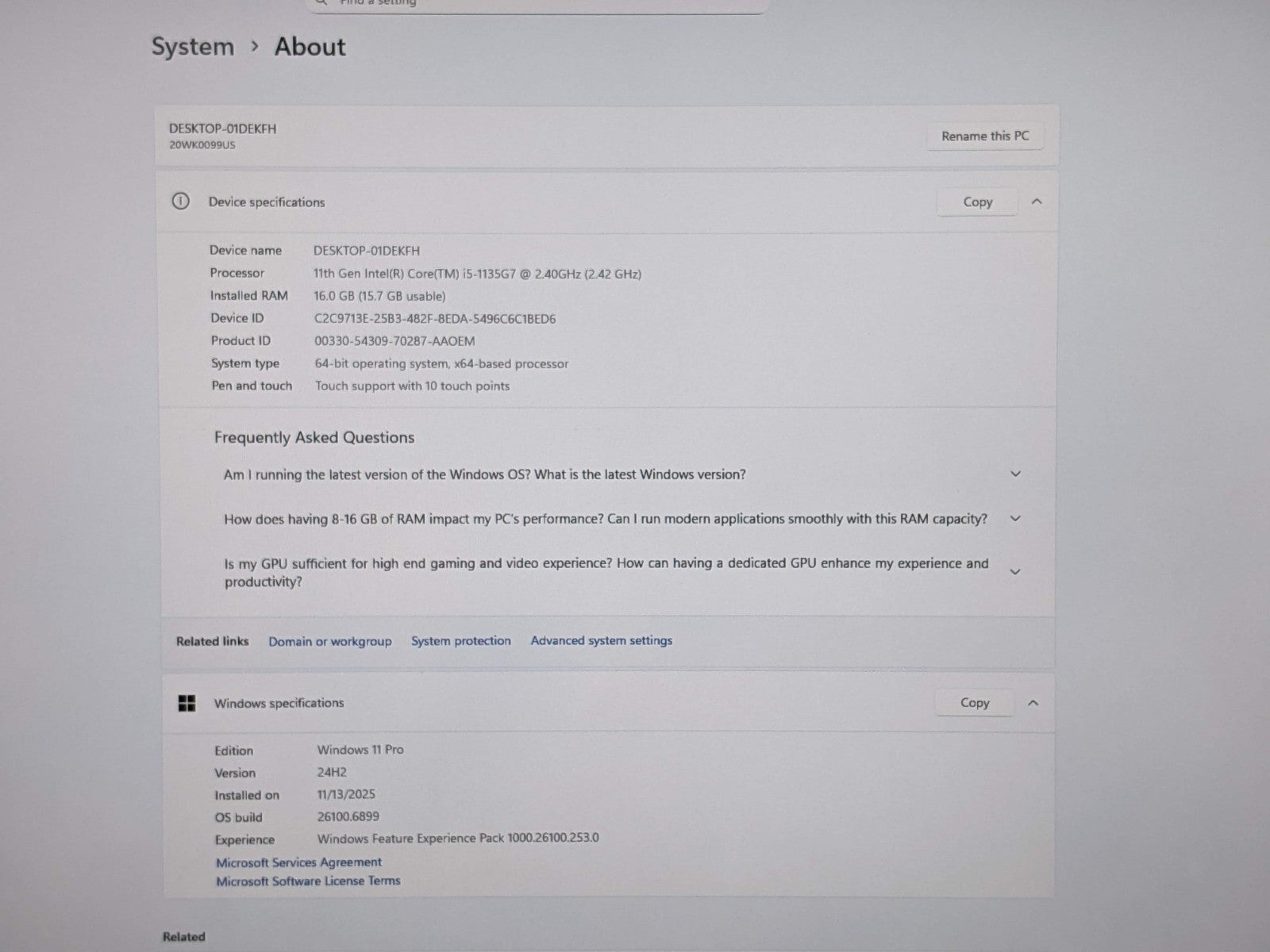Expand the latest Windows version FAQ
Viewport: 1270px width, 952px height.
1014,474
